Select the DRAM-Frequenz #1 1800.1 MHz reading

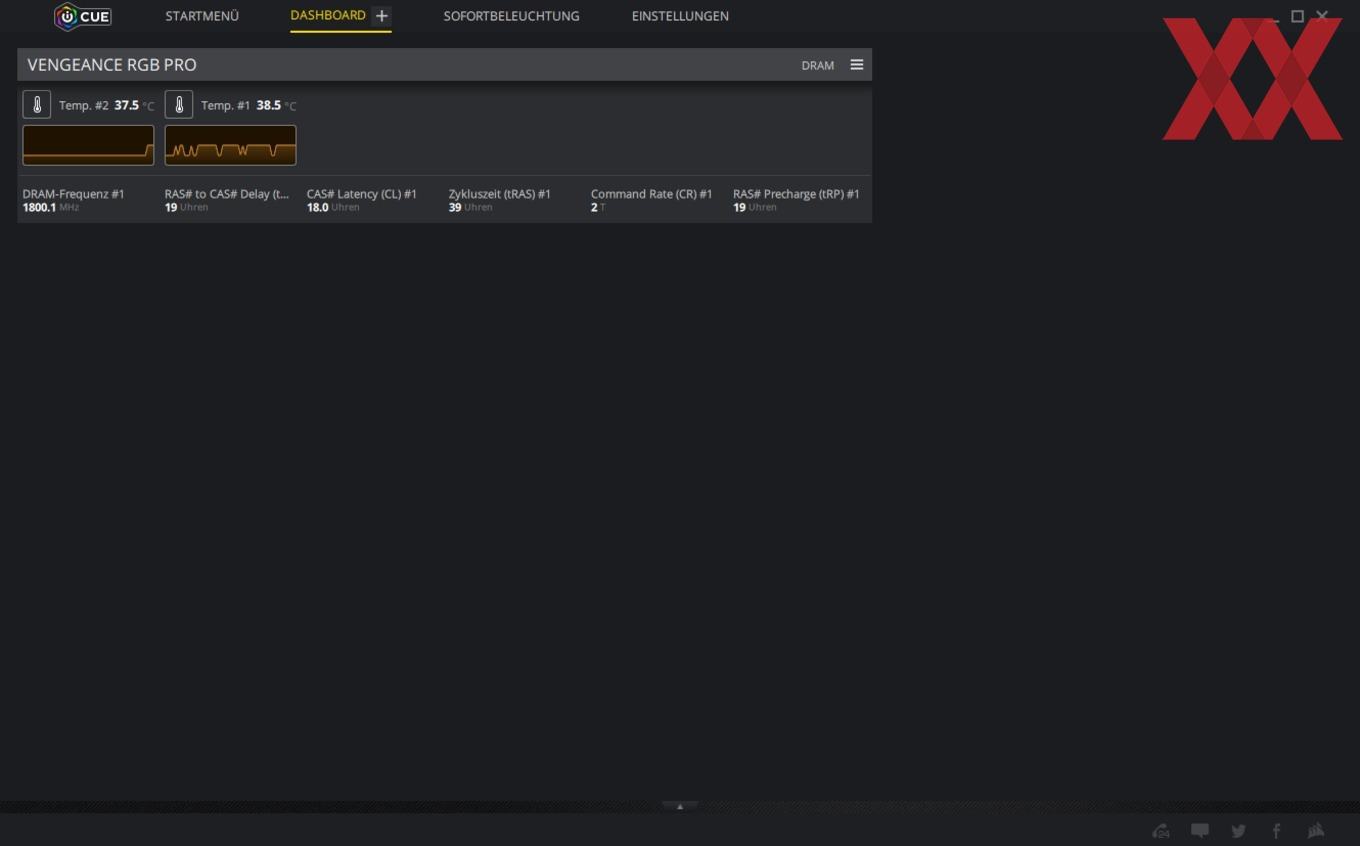(x=73, y=200)
